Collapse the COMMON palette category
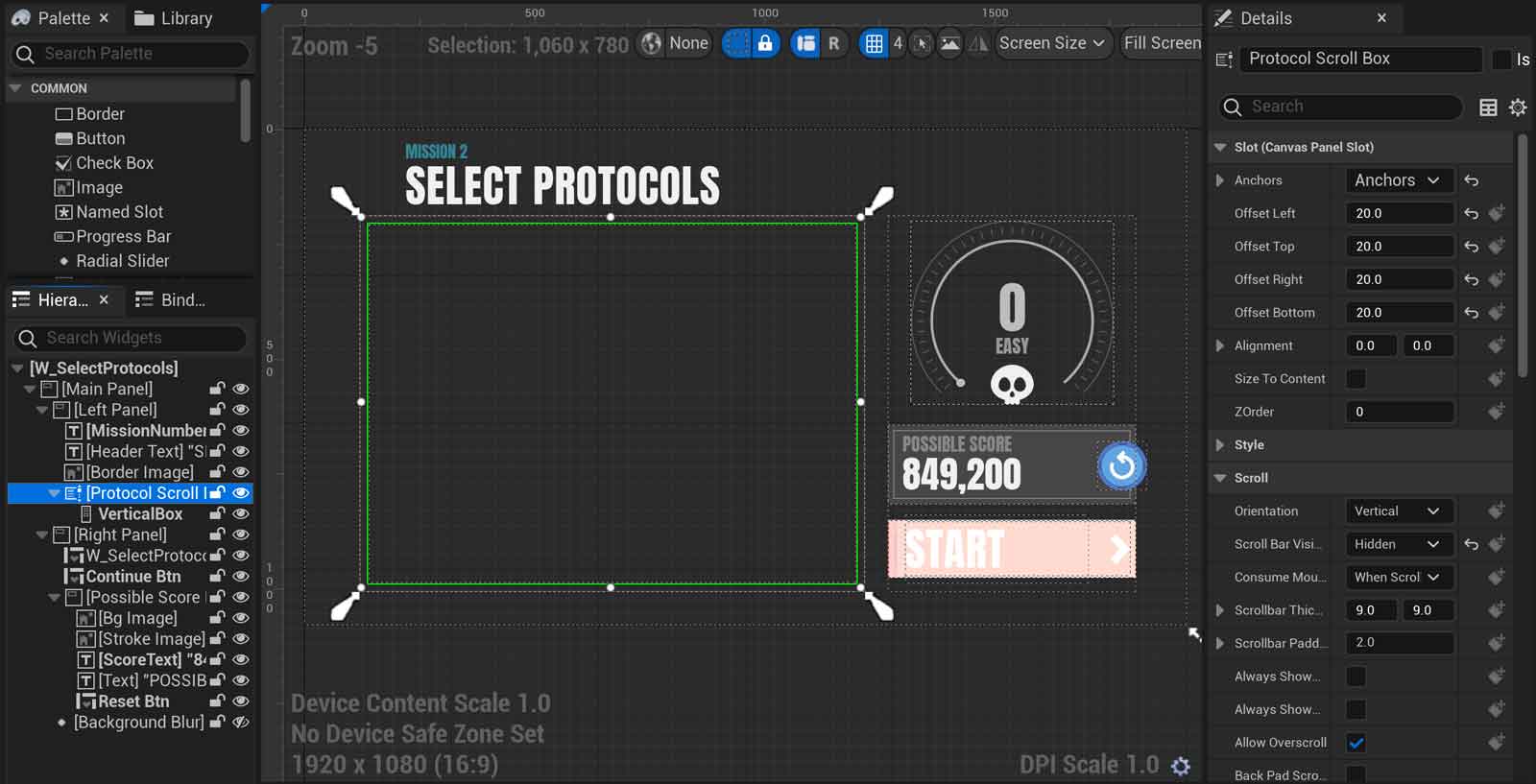The image size is (1536, 784). pos(16,88)
